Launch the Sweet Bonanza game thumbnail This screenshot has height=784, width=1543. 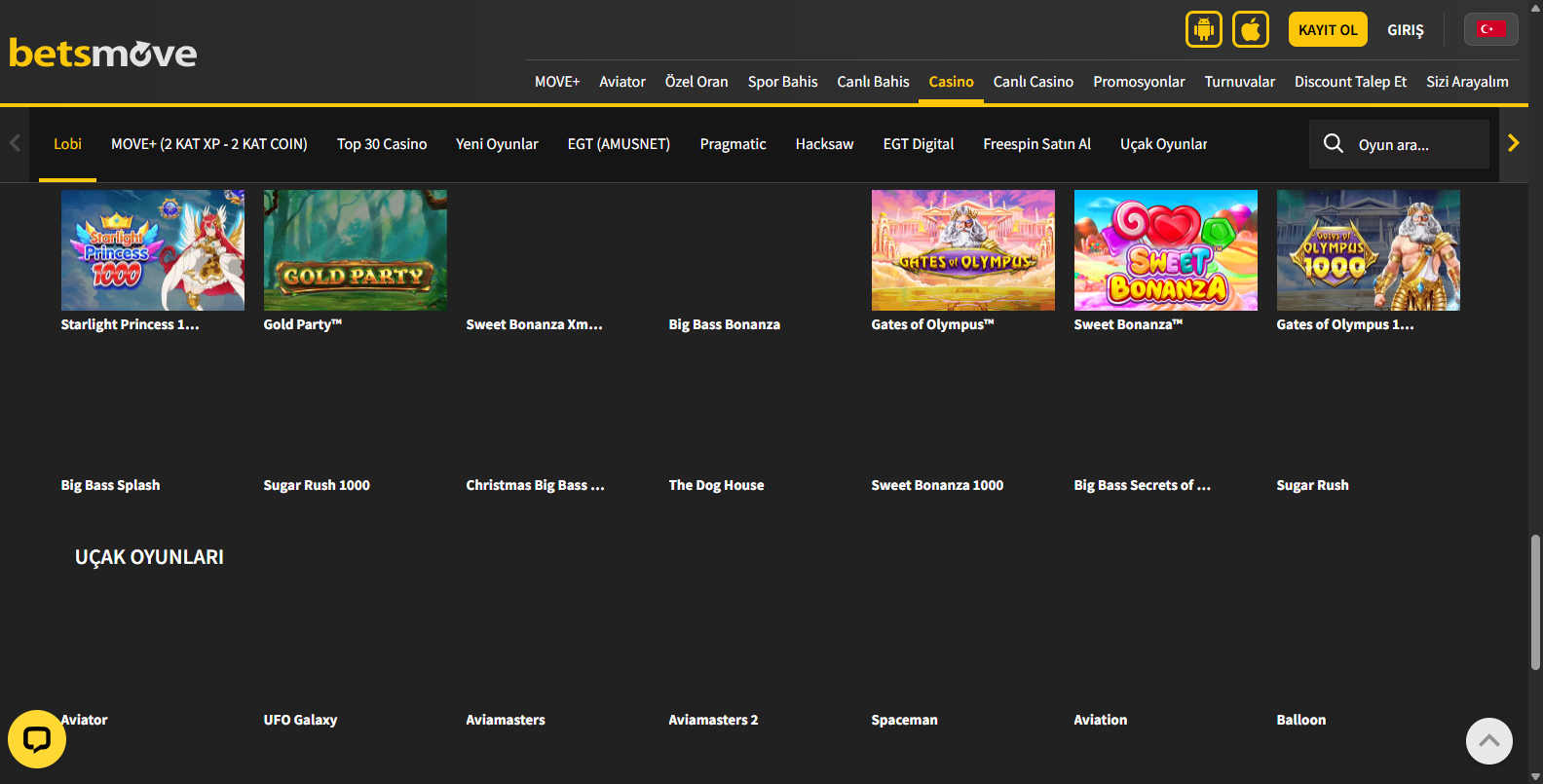[1165, 250]
